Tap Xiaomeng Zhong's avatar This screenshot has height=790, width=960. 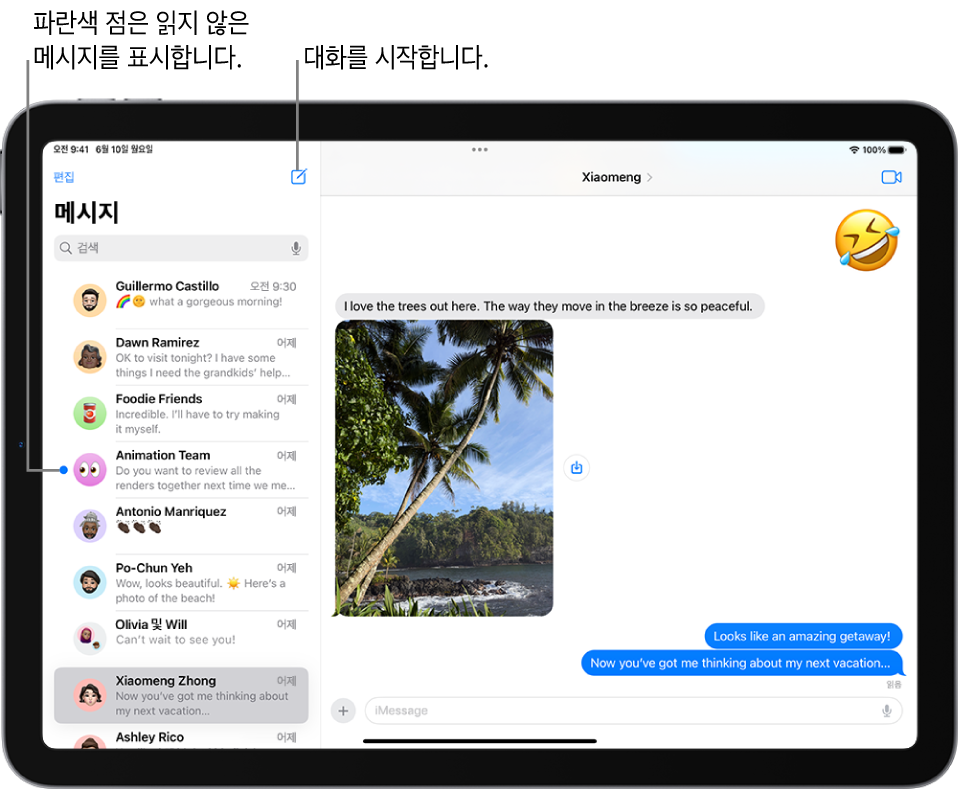[90, 694]
